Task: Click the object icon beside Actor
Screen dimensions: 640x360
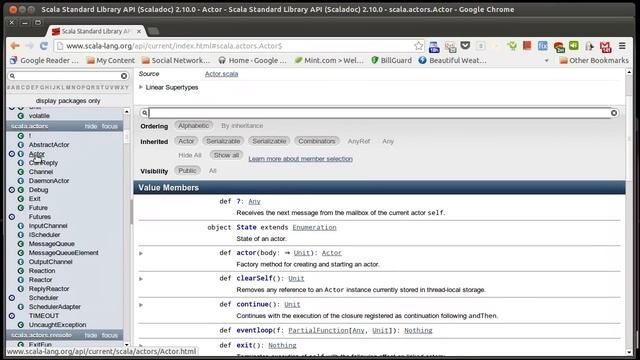Action: click(x=12, y=154)
